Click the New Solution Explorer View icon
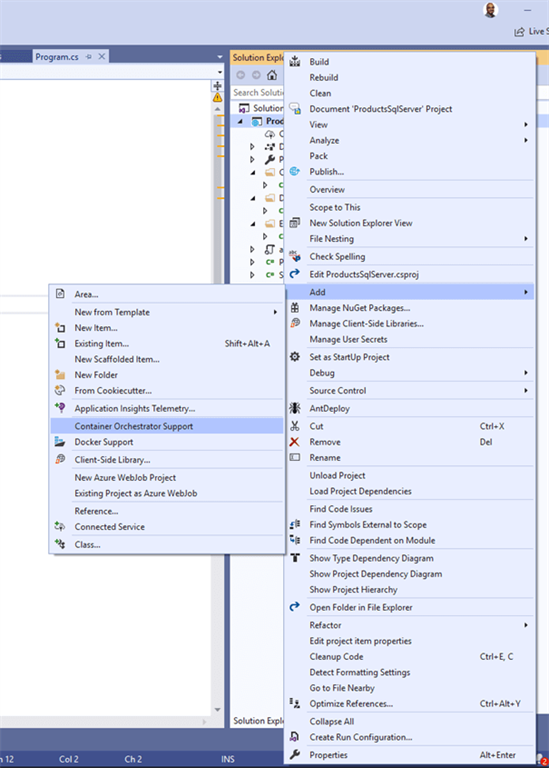 pos(295,223)
